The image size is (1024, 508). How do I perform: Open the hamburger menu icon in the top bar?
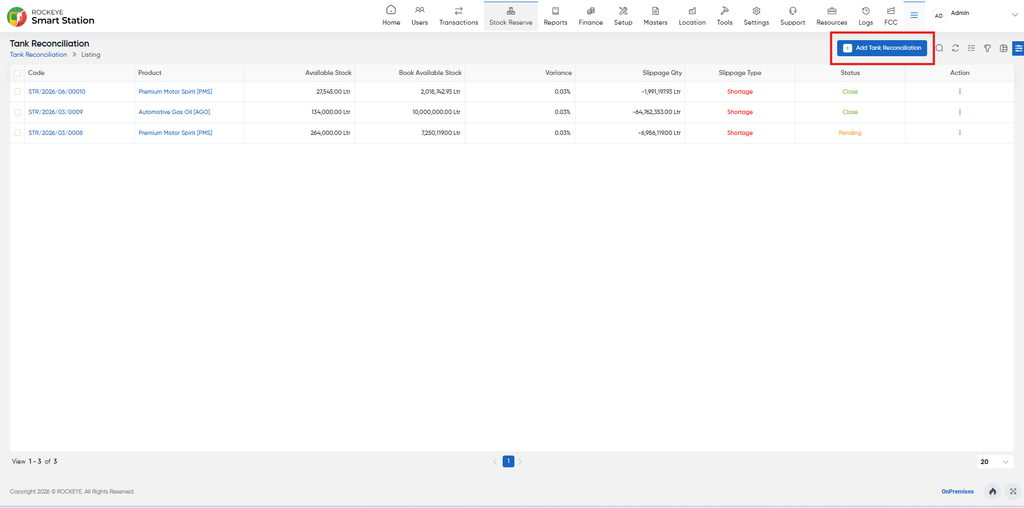pos(914,15)
